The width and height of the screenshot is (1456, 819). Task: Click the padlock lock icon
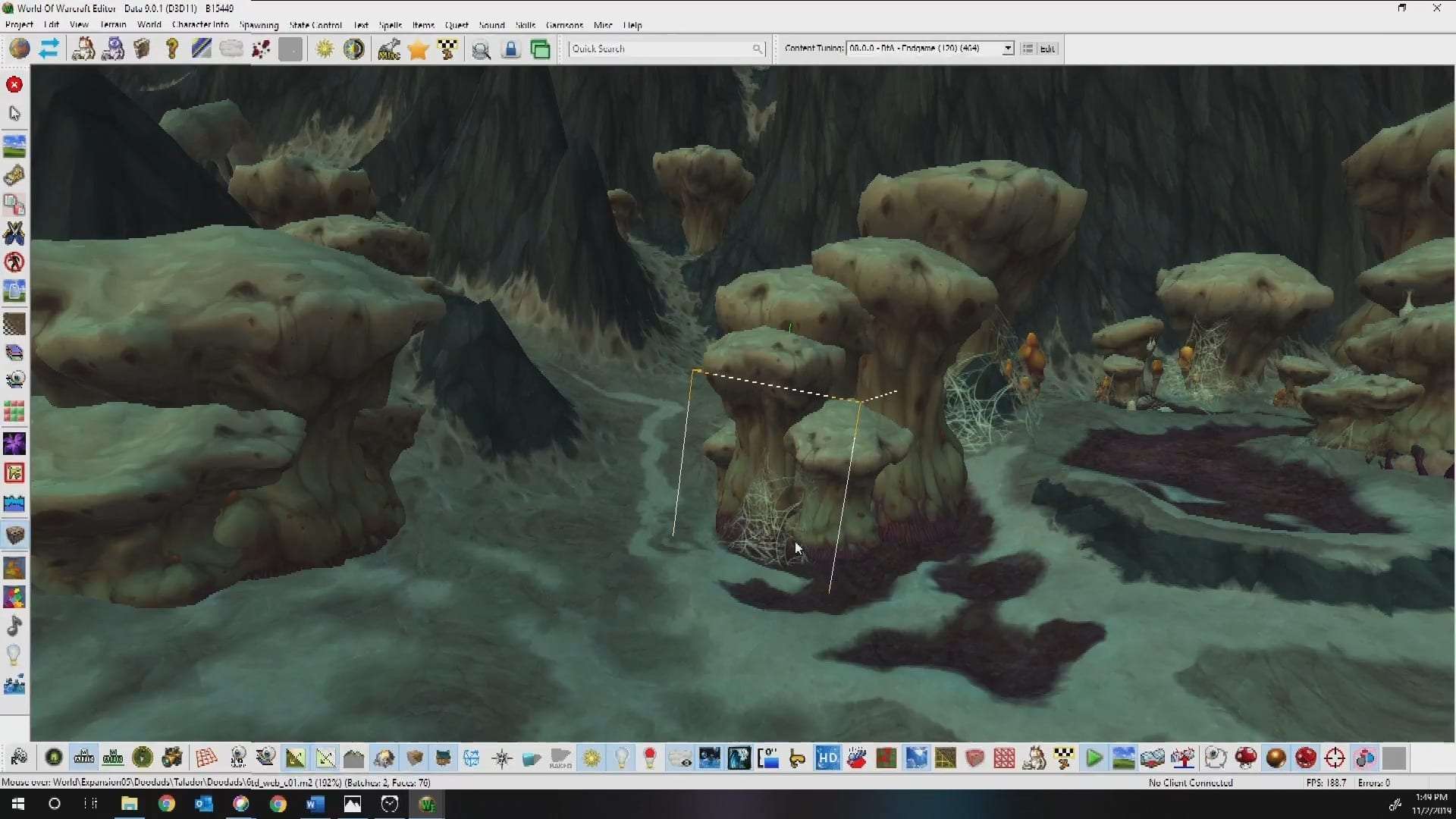click(x=510, y=50)
